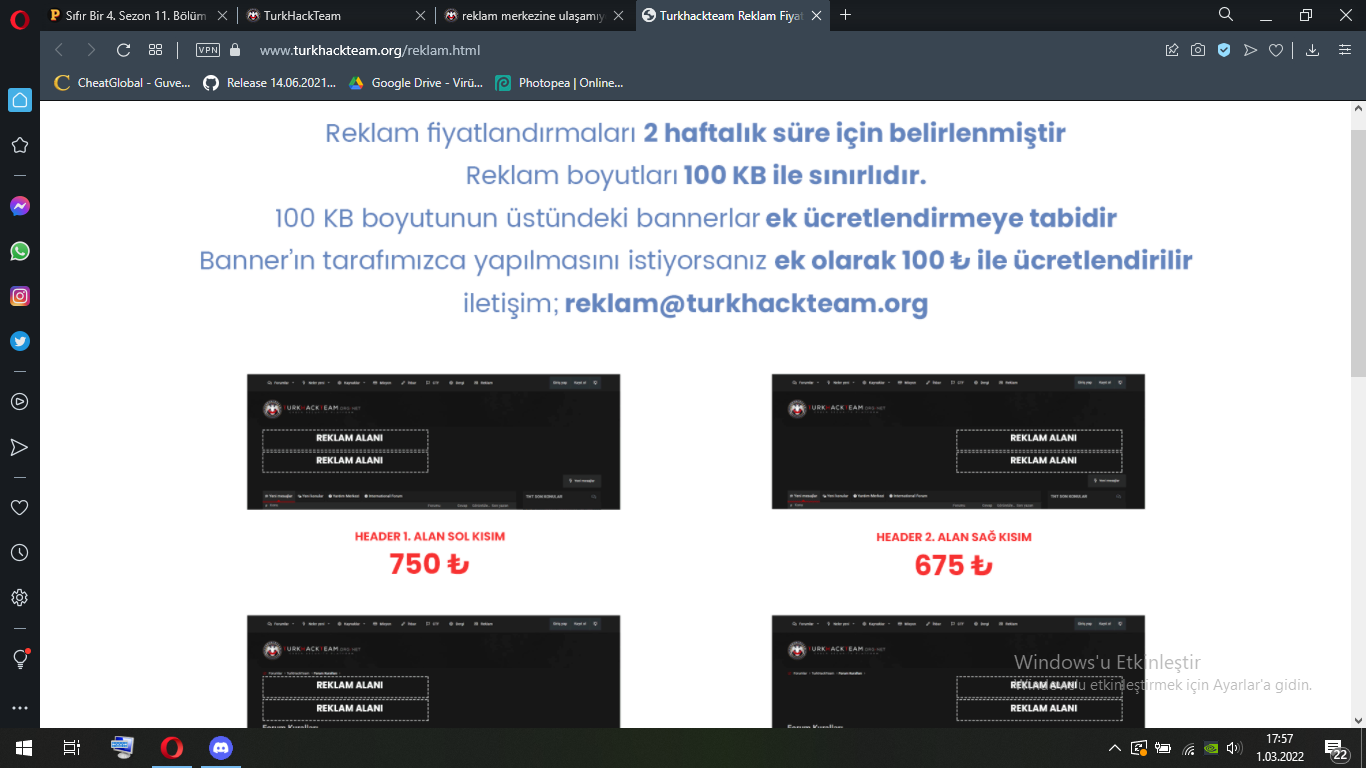Open Easy Setup sliders icon
This screenshot has width=1366, height=768.
click(x=1345, y=50)
